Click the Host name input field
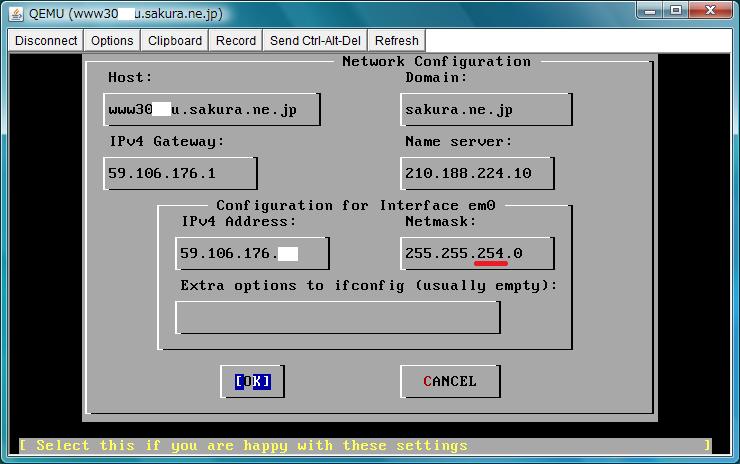740x464 pixels. click(212, 110)
